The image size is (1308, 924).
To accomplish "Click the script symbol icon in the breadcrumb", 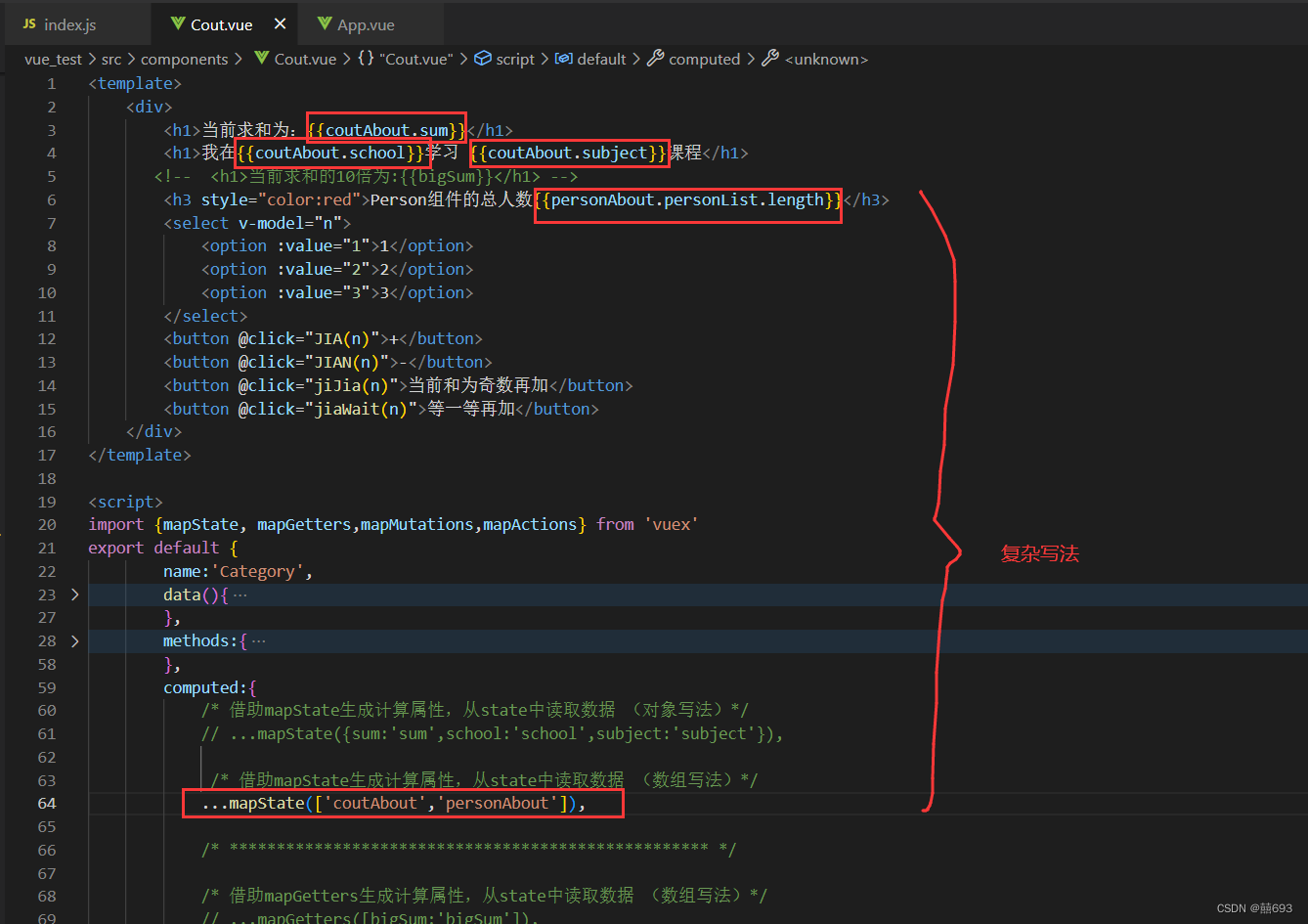I will click(x=485, y=59).
